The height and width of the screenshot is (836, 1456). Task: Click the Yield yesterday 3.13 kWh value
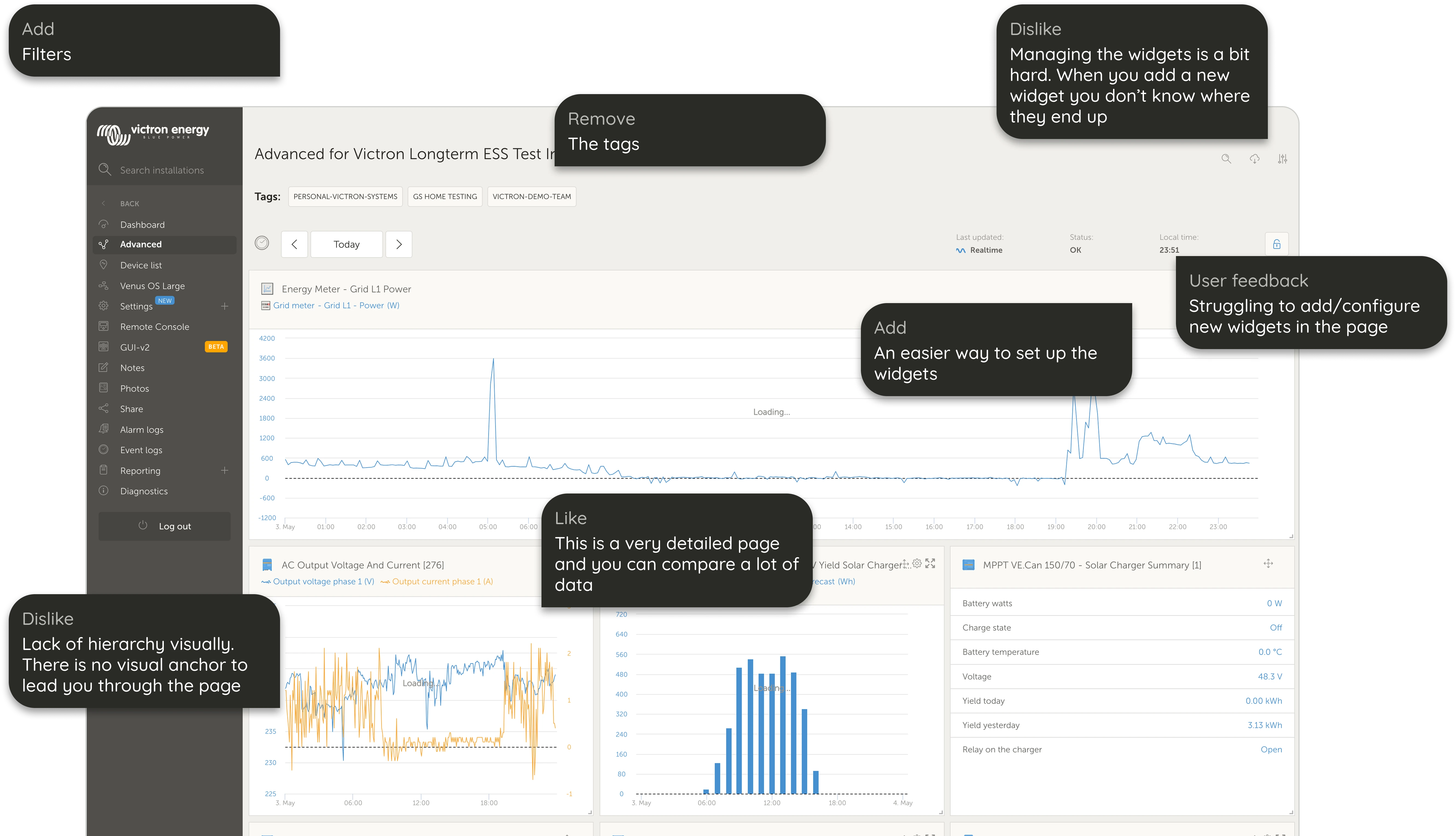(1264, 725)
